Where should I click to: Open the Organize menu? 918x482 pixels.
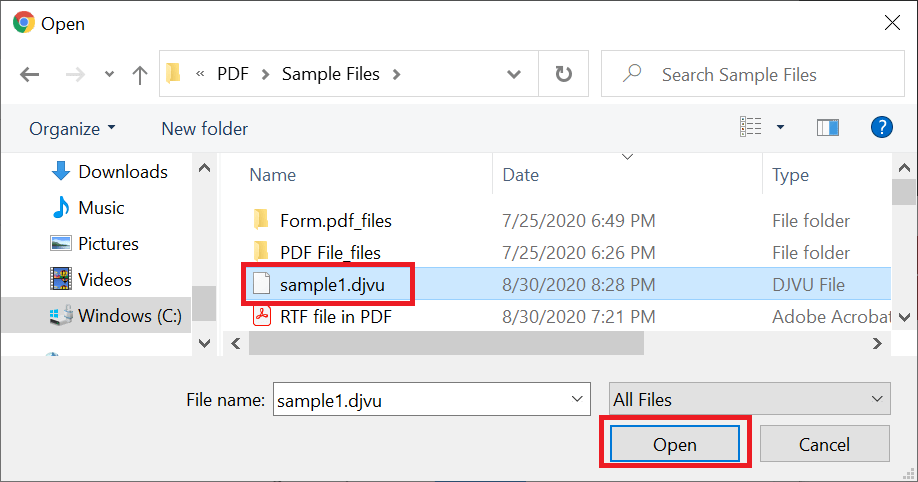72,128
